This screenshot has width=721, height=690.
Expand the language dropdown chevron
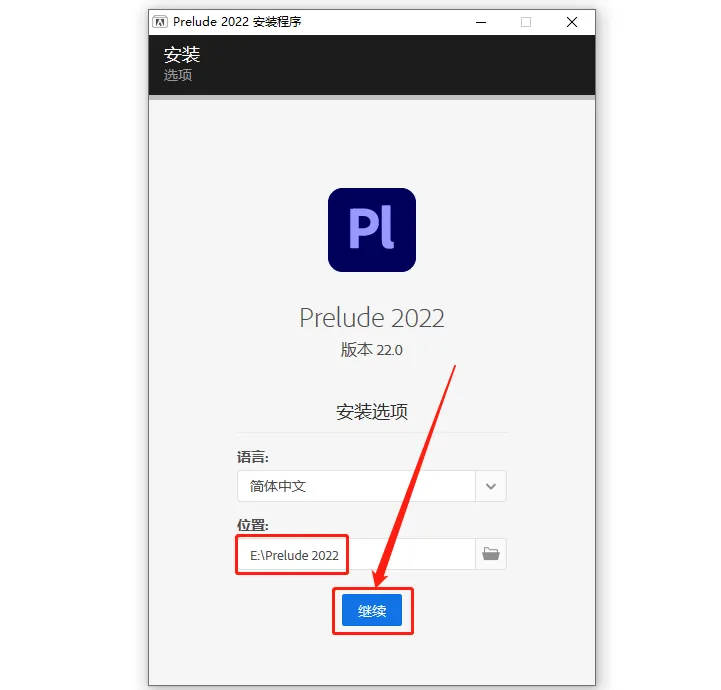(x=491, y=486)
